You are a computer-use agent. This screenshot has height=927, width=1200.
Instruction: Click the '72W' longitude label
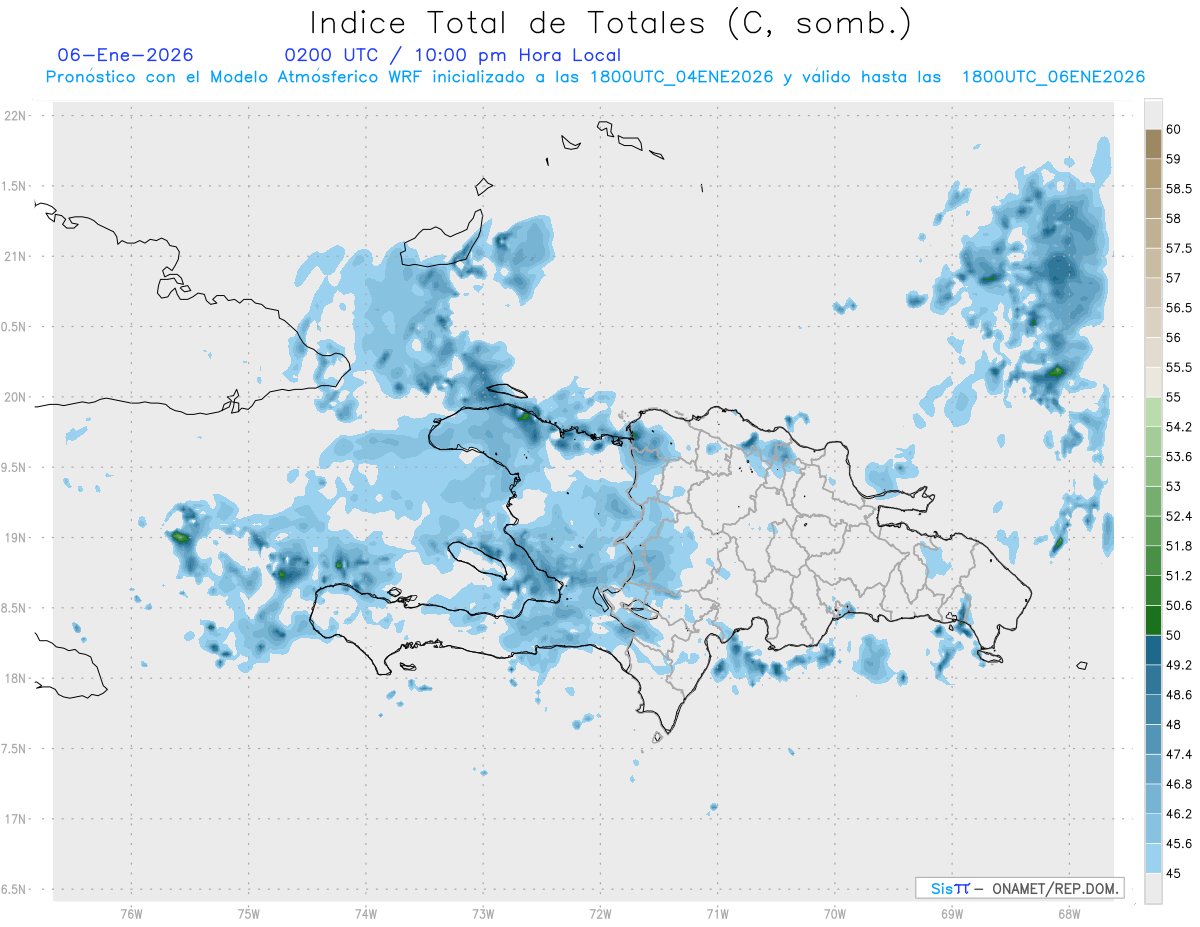pos(600,913)
